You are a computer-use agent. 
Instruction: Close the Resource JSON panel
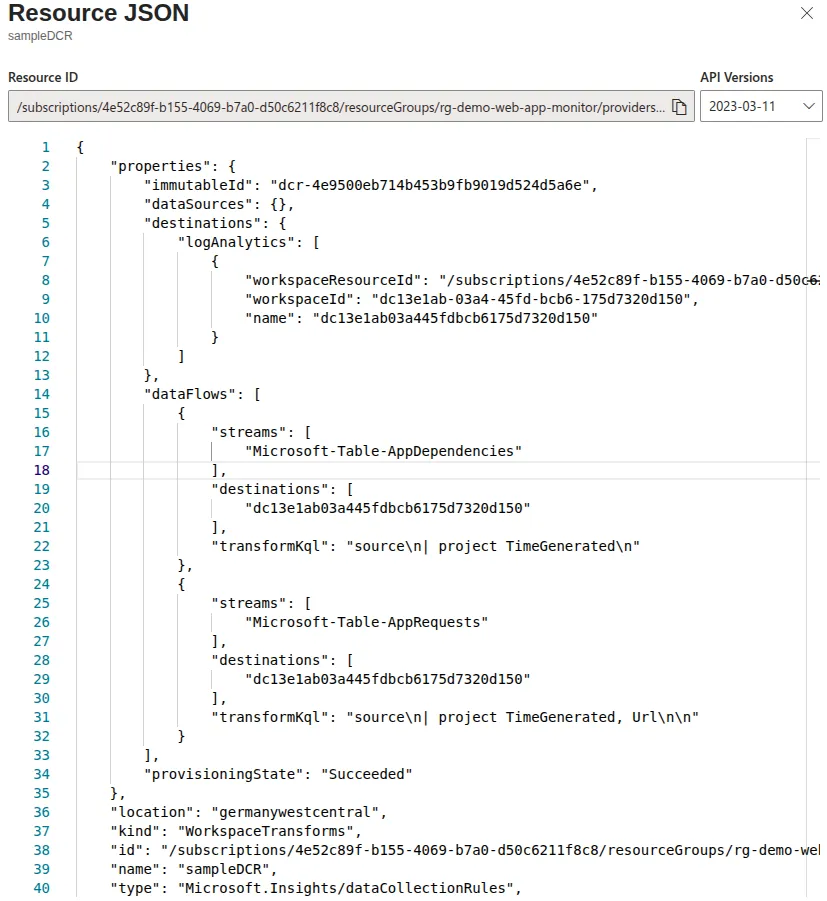pyautogui.click(x=806, y=13)
